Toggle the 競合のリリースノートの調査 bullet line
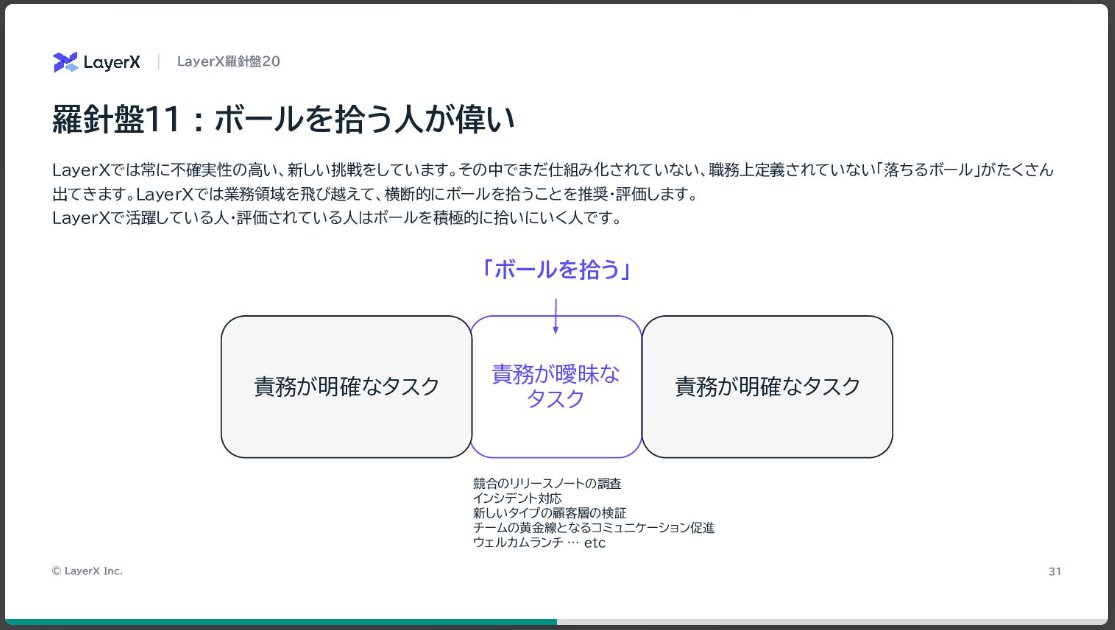Viewport: 1115px width, 630px height. 549,482
